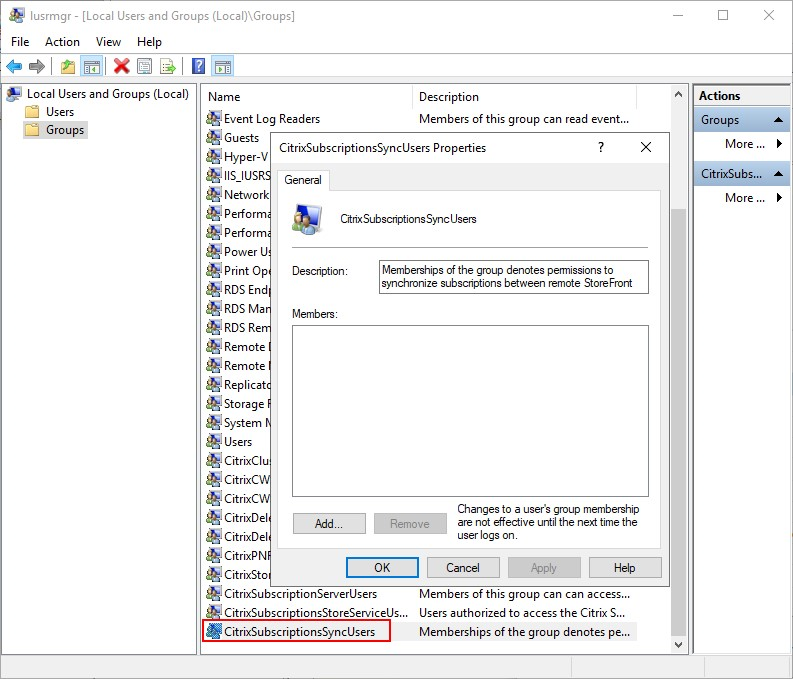The height and width of the screenshot is (679, 793).
Task: Click the Back arrow in toolbar
Action: click(x=14, y=67)
